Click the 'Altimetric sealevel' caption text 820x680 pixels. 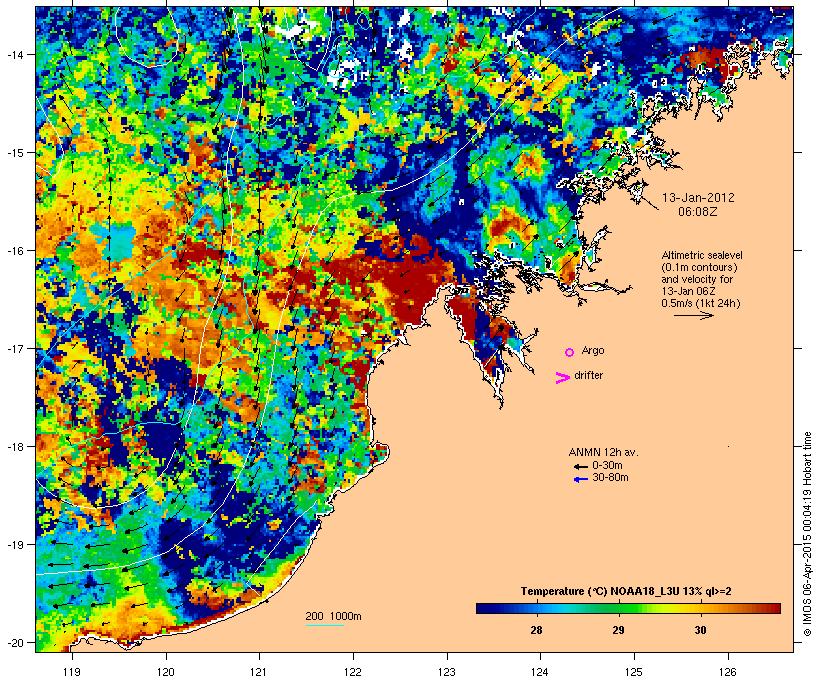pos(702,255)
